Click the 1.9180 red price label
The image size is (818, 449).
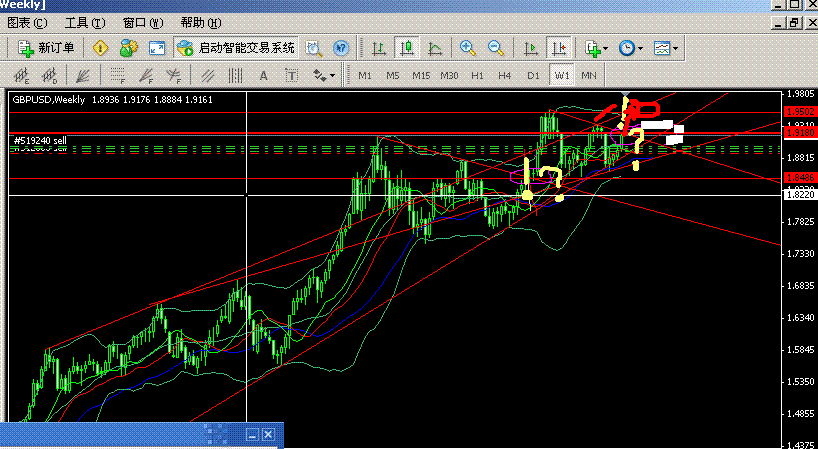click(x=800, y=133)
